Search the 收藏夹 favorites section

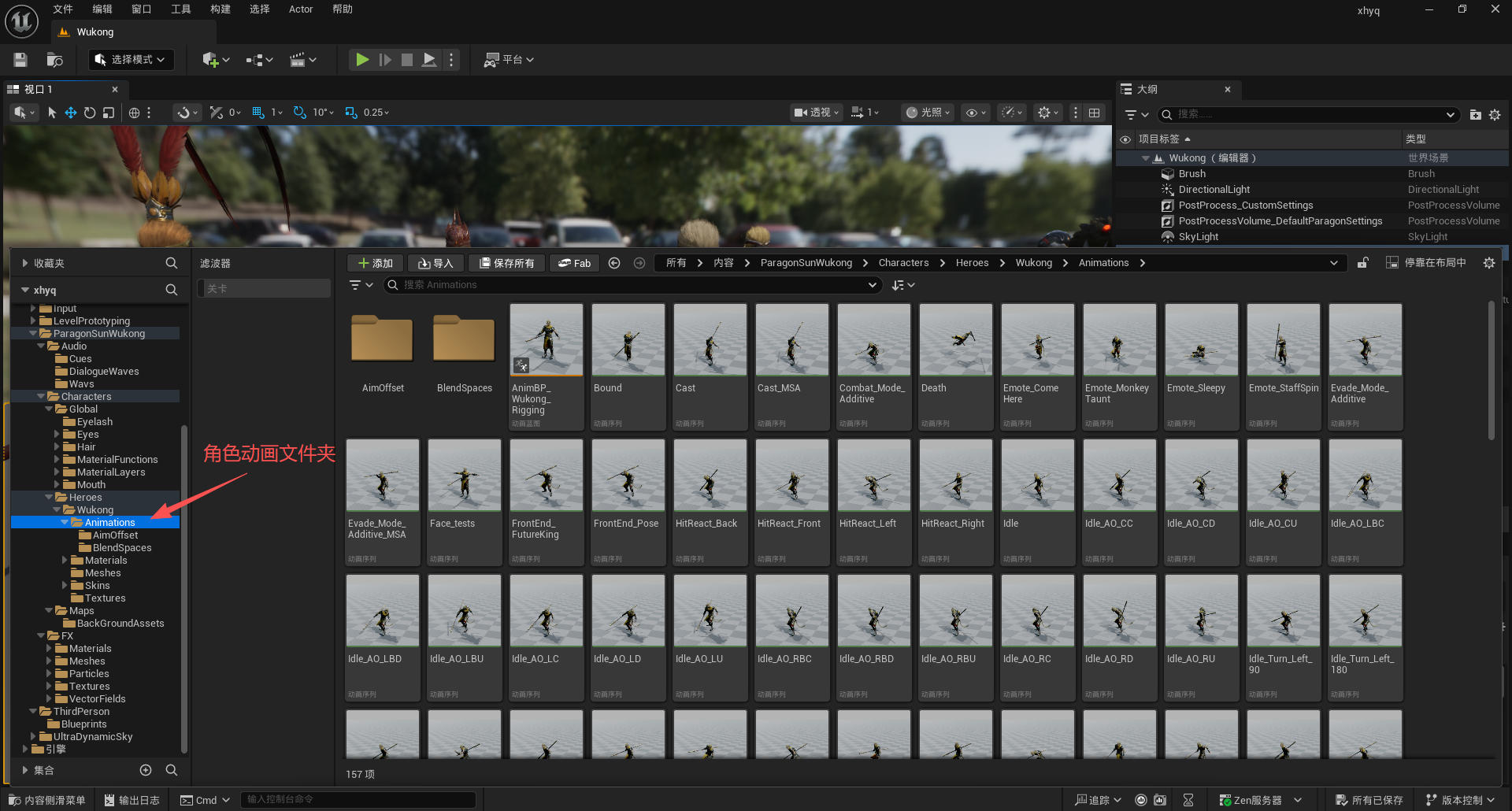tap(172, 263)
